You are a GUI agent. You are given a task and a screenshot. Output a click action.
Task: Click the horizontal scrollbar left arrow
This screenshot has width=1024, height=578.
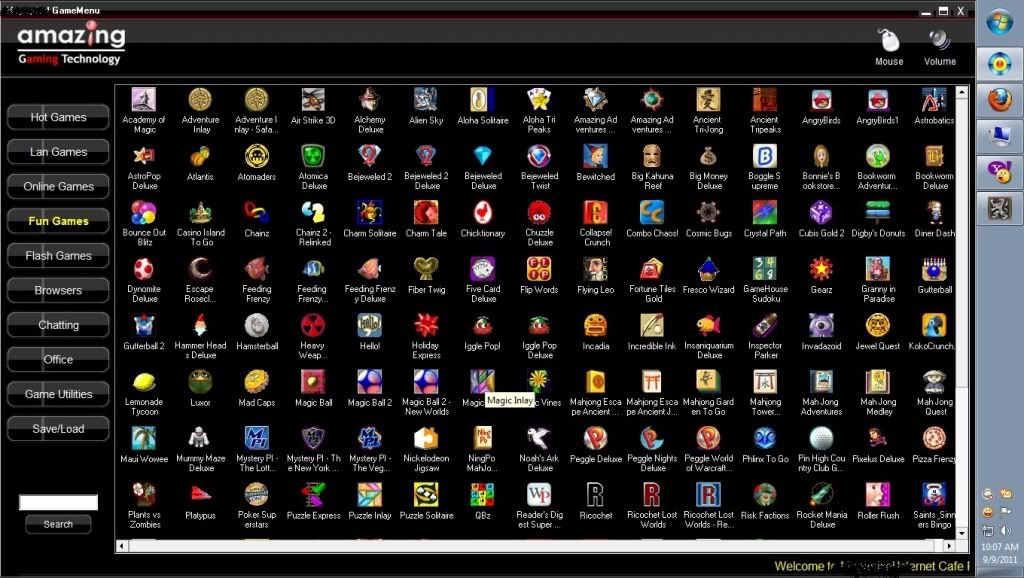point(122,545)
